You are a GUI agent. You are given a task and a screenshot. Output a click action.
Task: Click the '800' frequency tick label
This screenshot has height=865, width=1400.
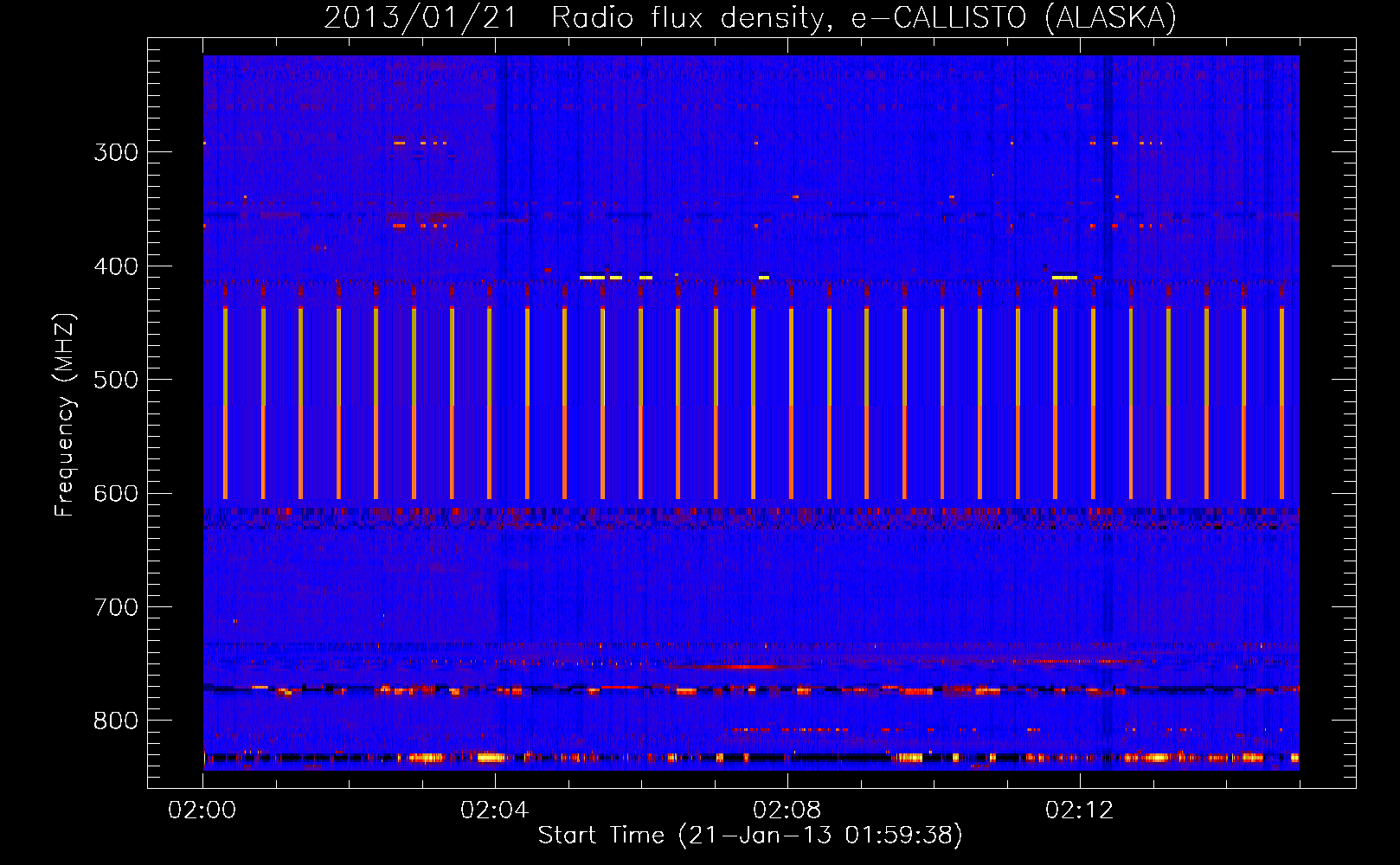[116, 721]
